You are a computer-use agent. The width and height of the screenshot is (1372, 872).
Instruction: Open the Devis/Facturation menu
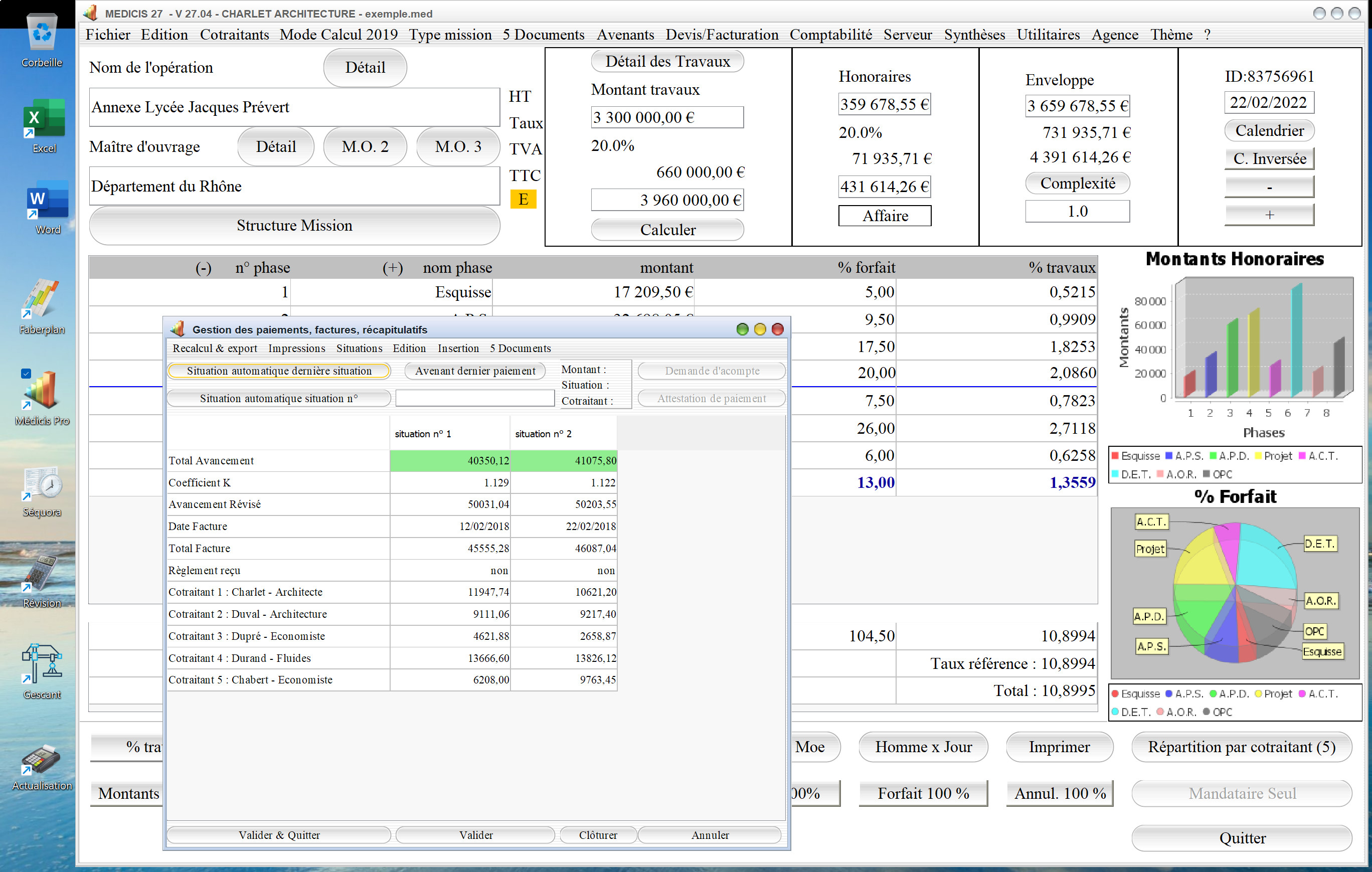[x=722, y=35]
